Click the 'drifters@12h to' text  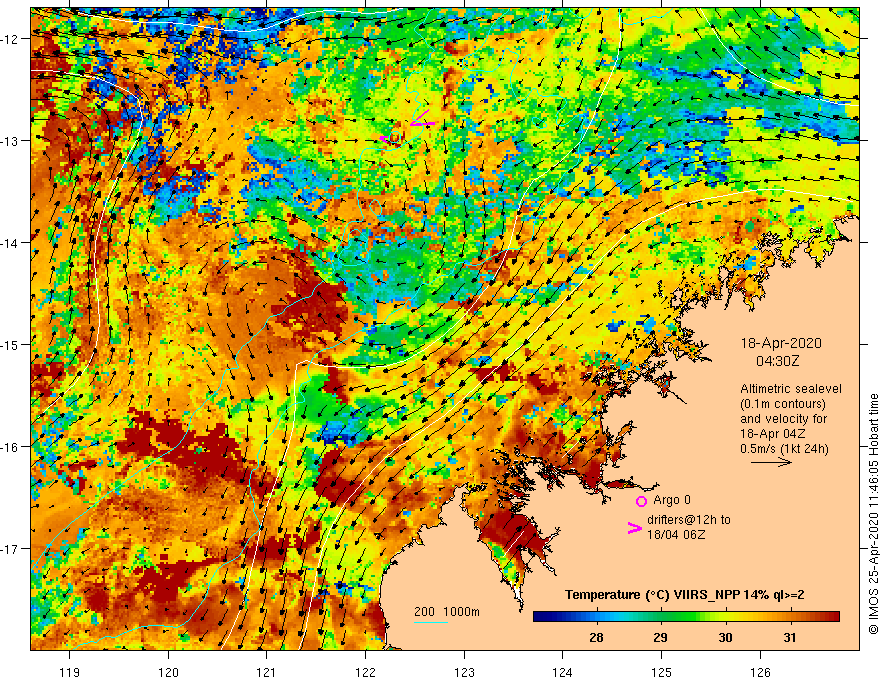pyautogui.click(x=689, y=520)
